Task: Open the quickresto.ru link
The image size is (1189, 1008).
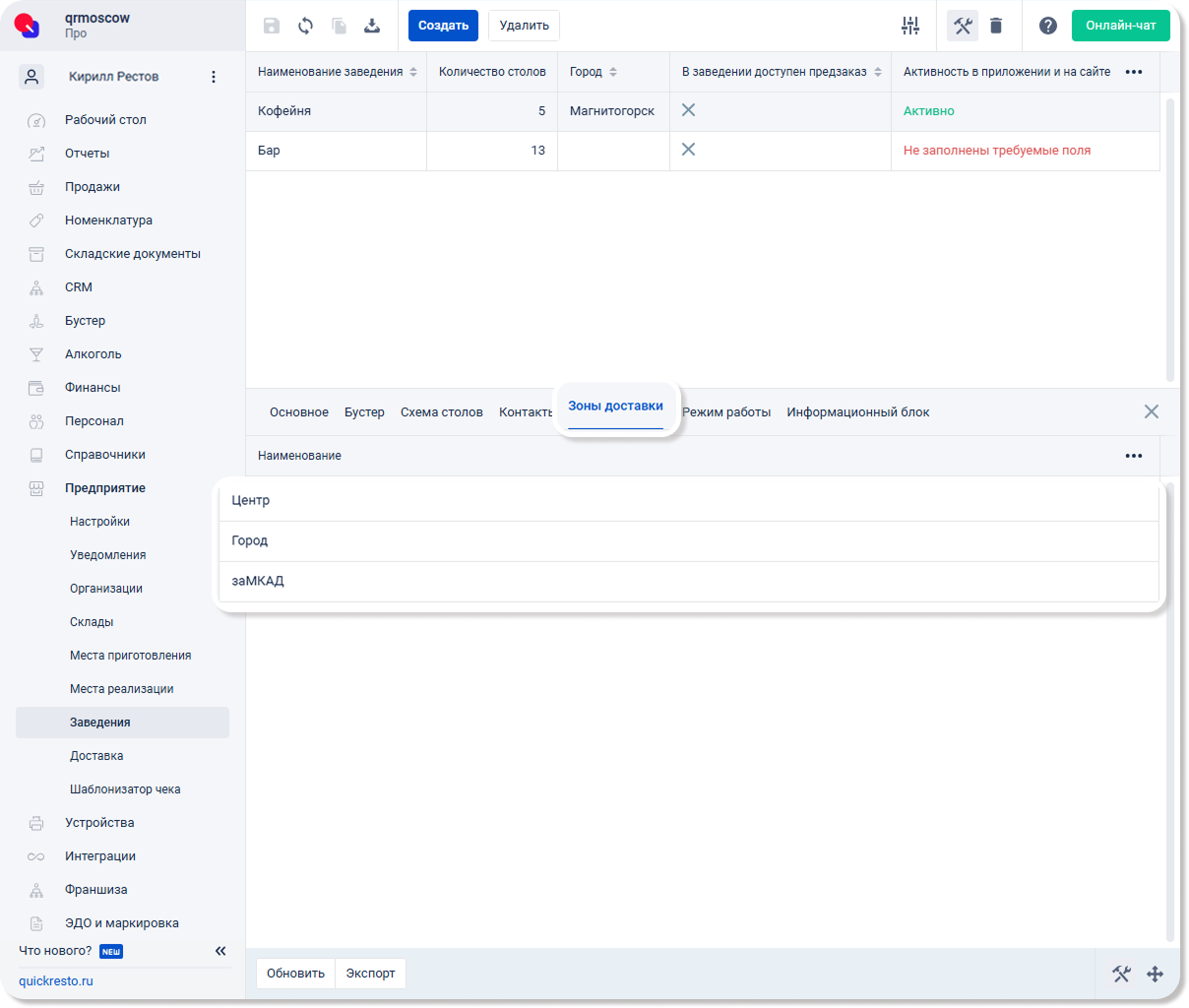Action: click(x=56, y=981)
